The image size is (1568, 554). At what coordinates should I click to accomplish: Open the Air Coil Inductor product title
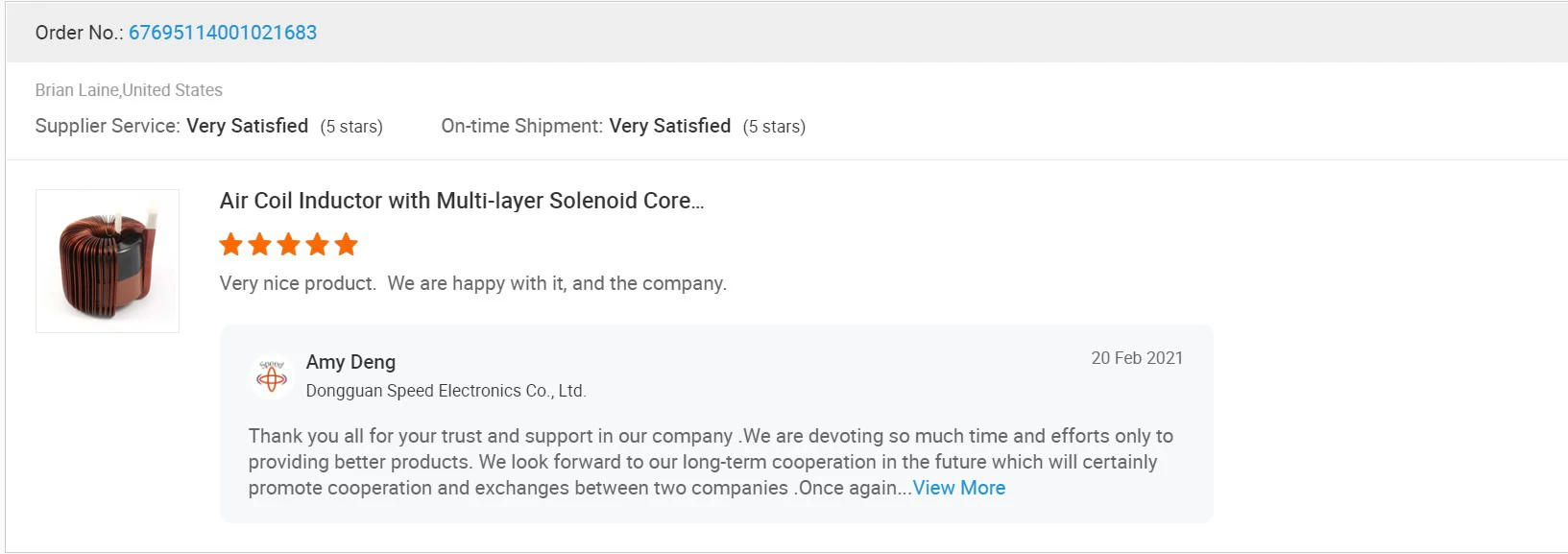tap(461, 201)
